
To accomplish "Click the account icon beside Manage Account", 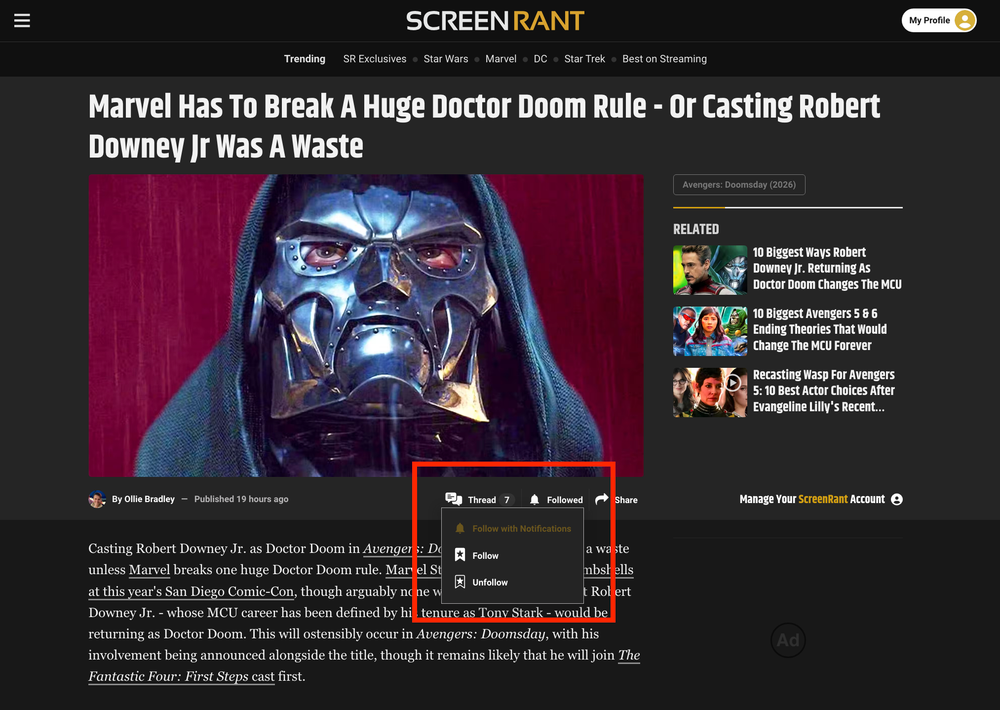I will pos(897,499).
